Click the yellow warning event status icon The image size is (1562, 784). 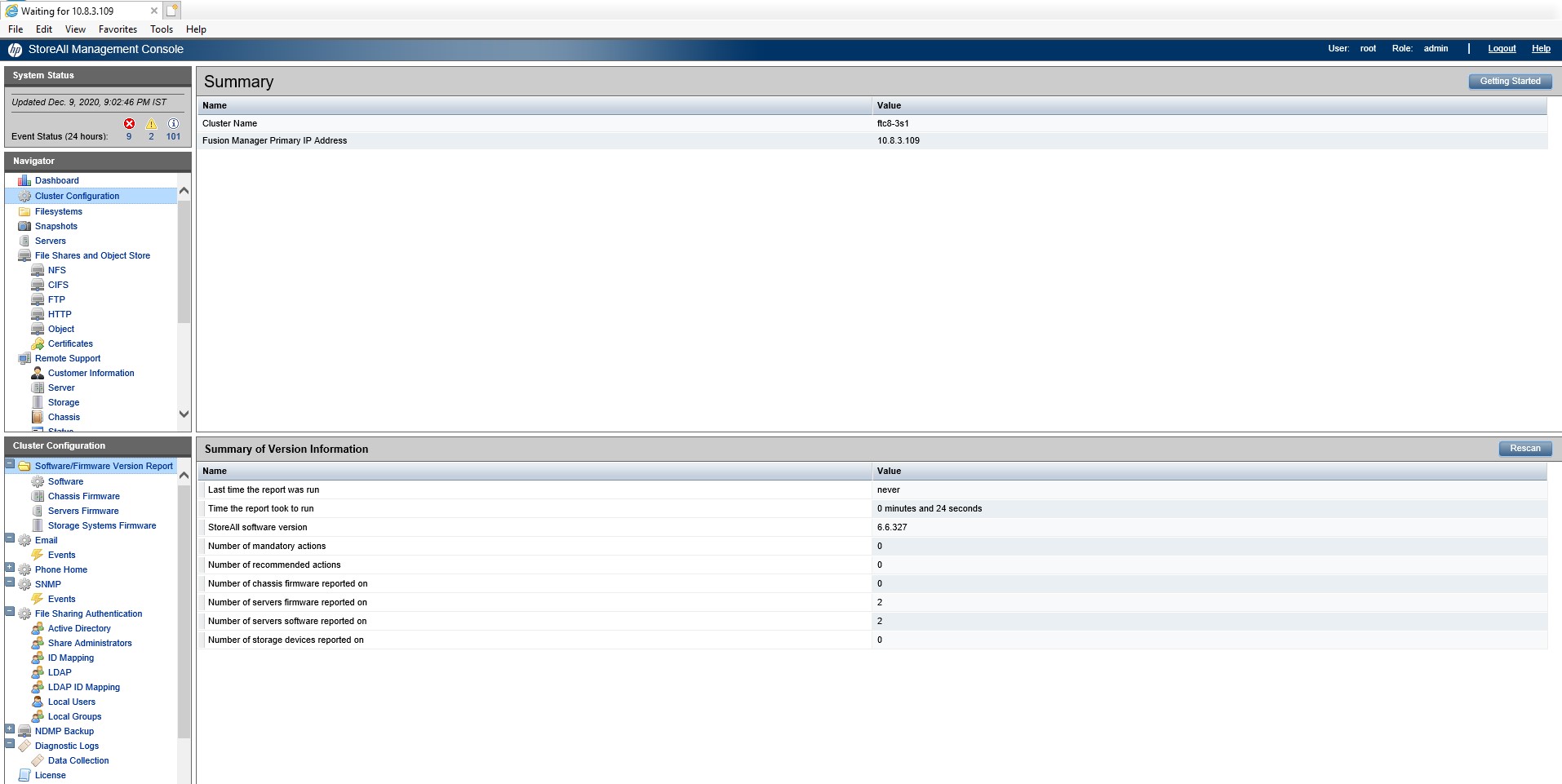[150, 123]
